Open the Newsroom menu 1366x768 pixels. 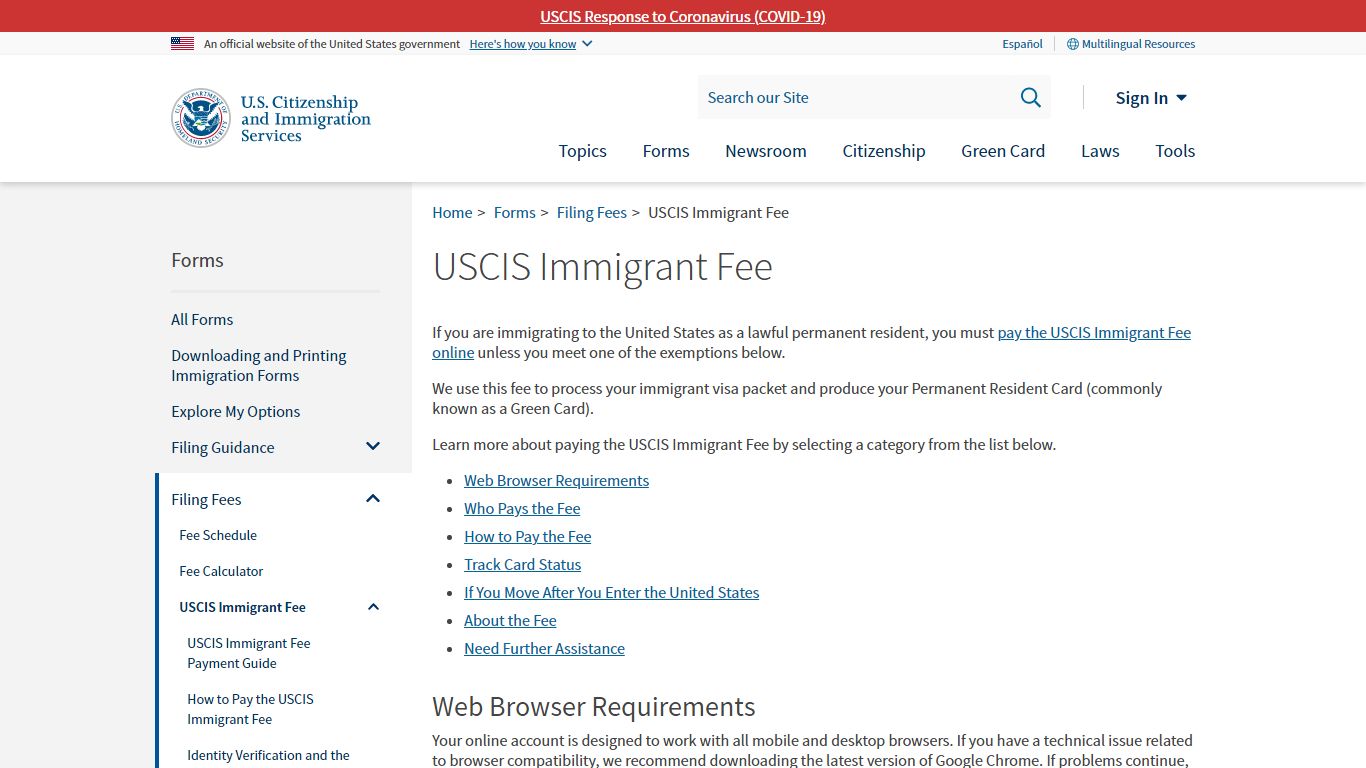coord(766,151)
